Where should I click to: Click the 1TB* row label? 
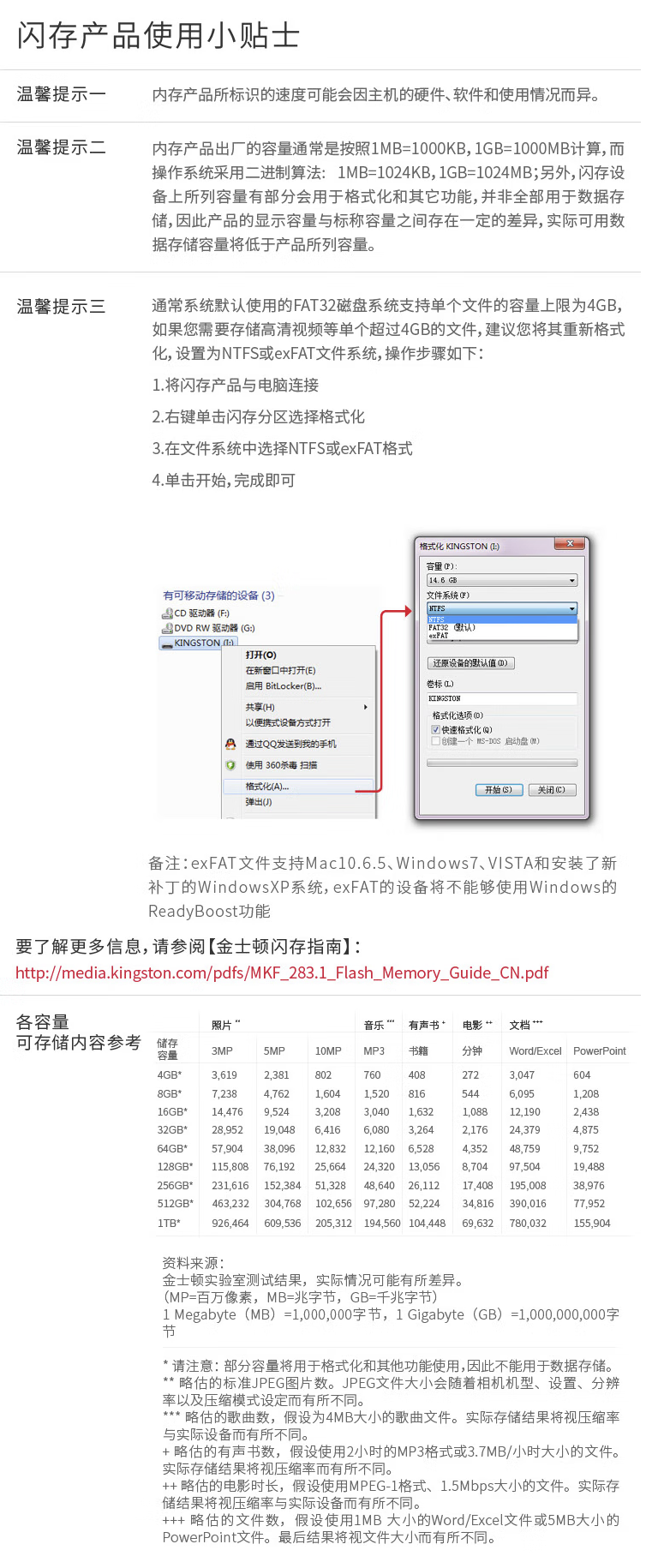(x=169, y=1224)
